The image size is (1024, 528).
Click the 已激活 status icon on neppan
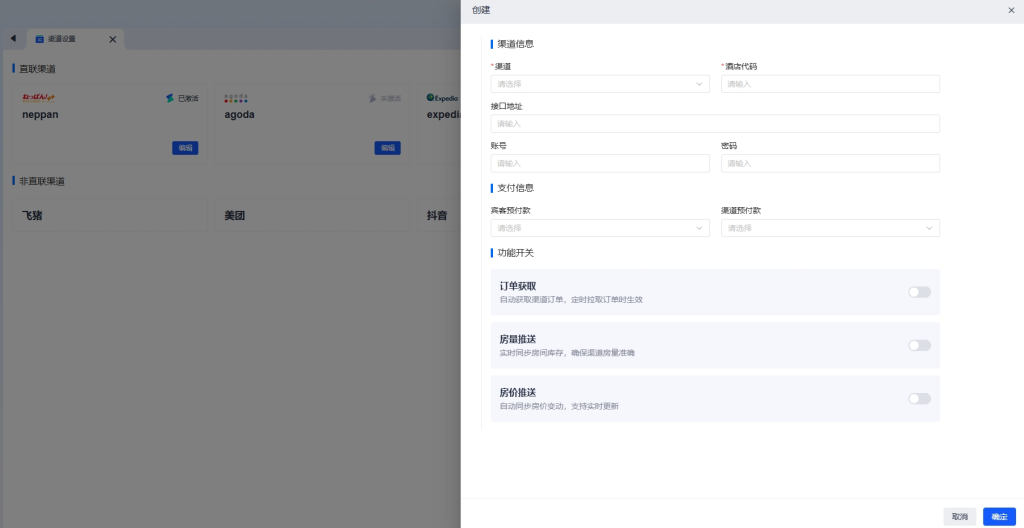170,98
